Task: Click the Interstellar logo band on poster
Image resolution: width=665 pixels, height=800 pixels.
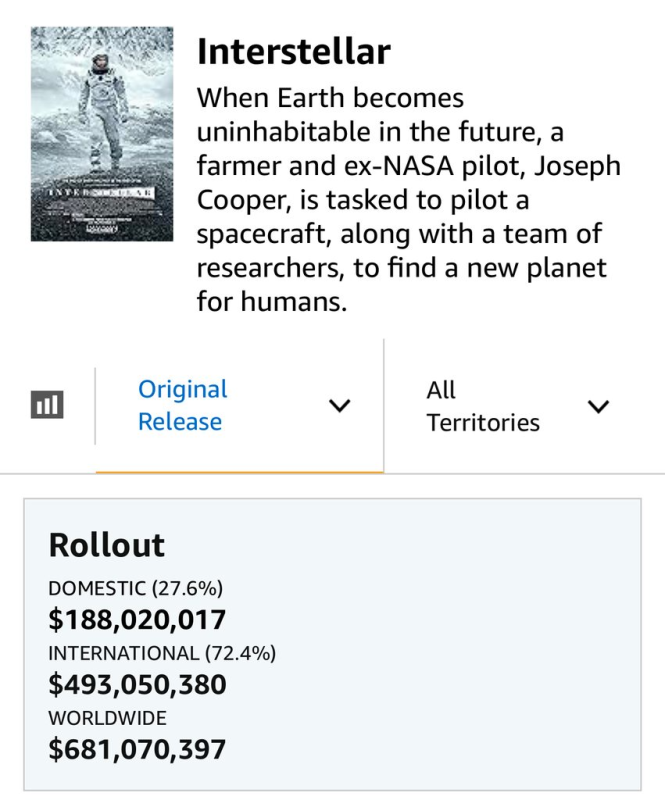Action: [94, 190]
